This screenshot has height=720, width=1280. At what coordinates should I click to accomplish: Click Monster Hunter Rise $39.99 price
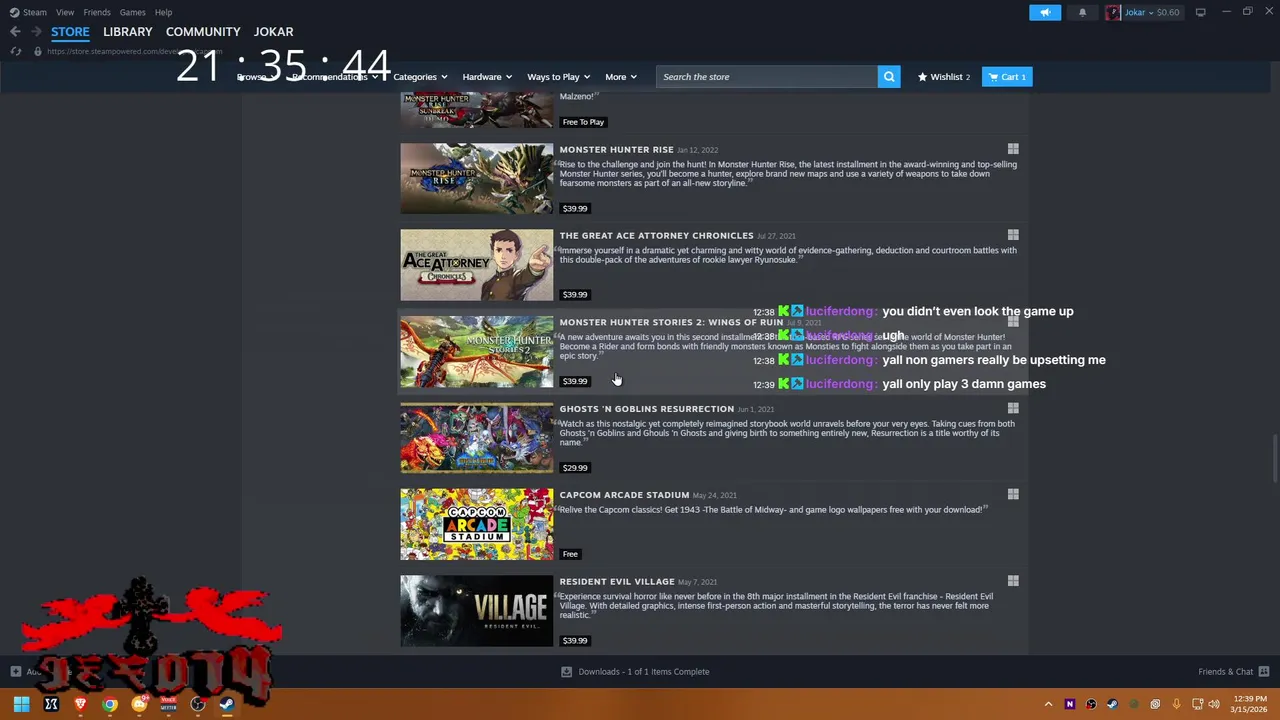point(575,208)
